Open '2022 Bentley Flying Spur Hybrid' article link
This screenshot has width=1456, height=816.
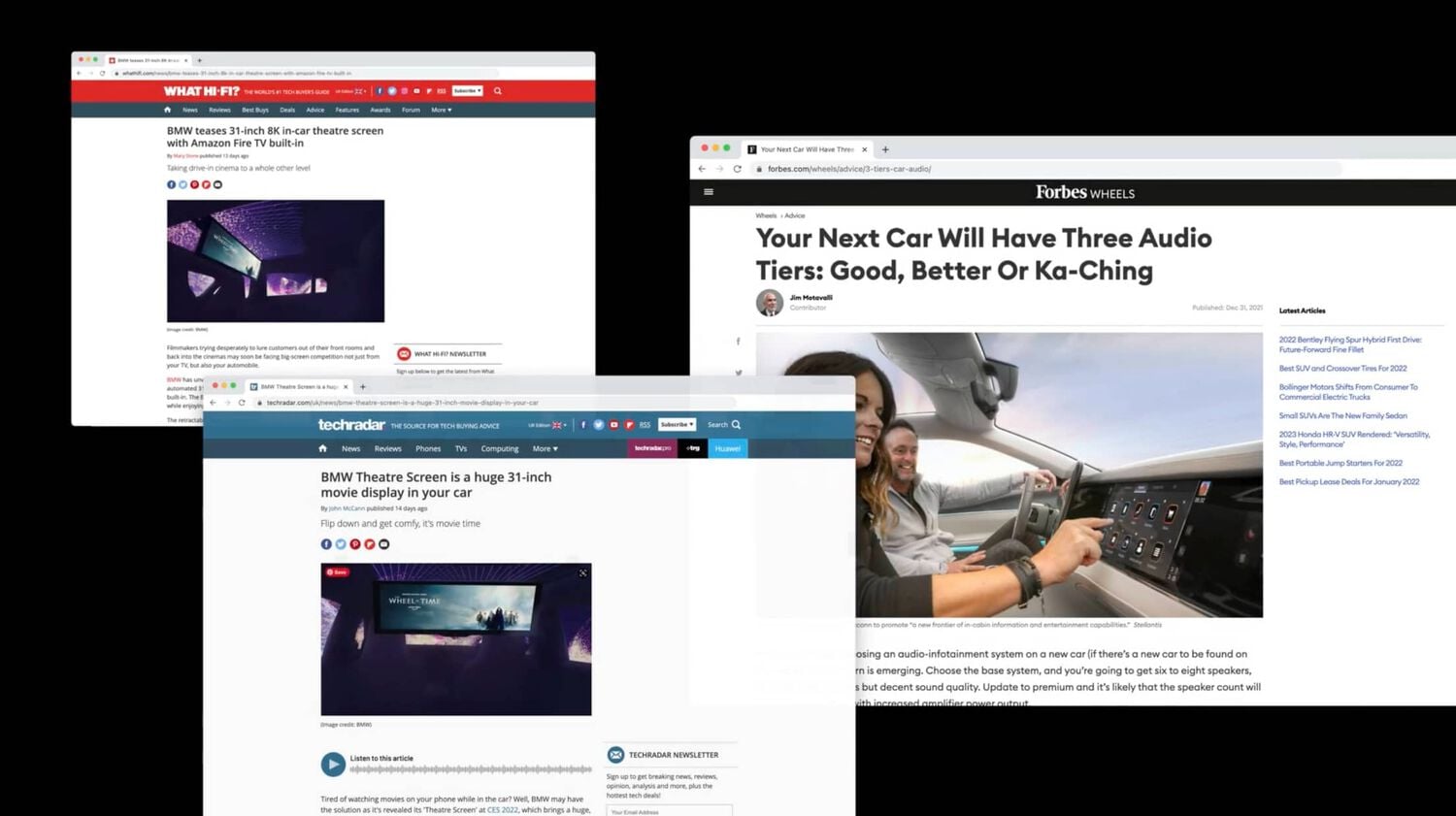pos(1350,344)
